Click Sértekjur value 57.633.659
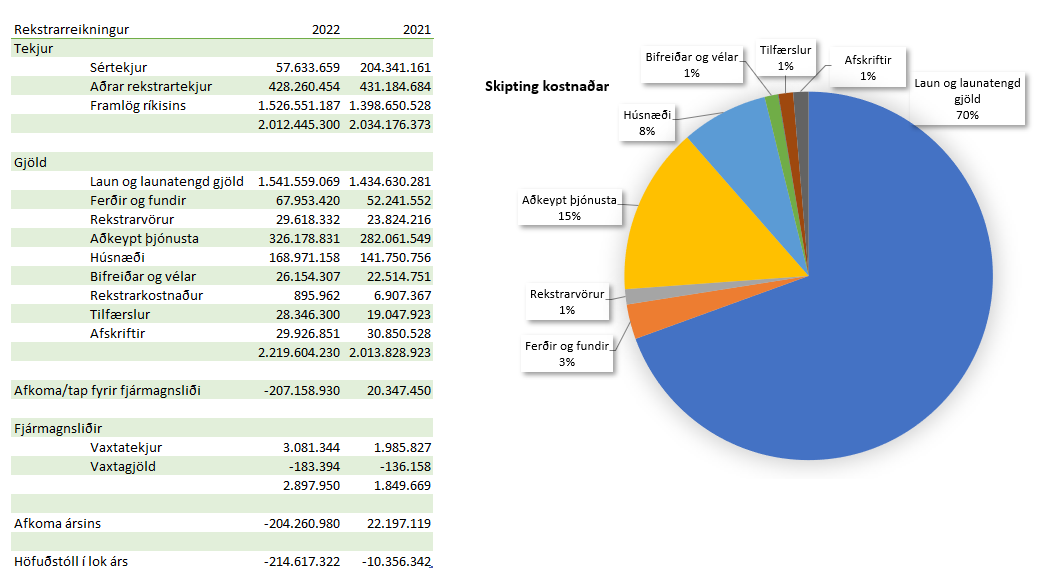 [308, 67]
